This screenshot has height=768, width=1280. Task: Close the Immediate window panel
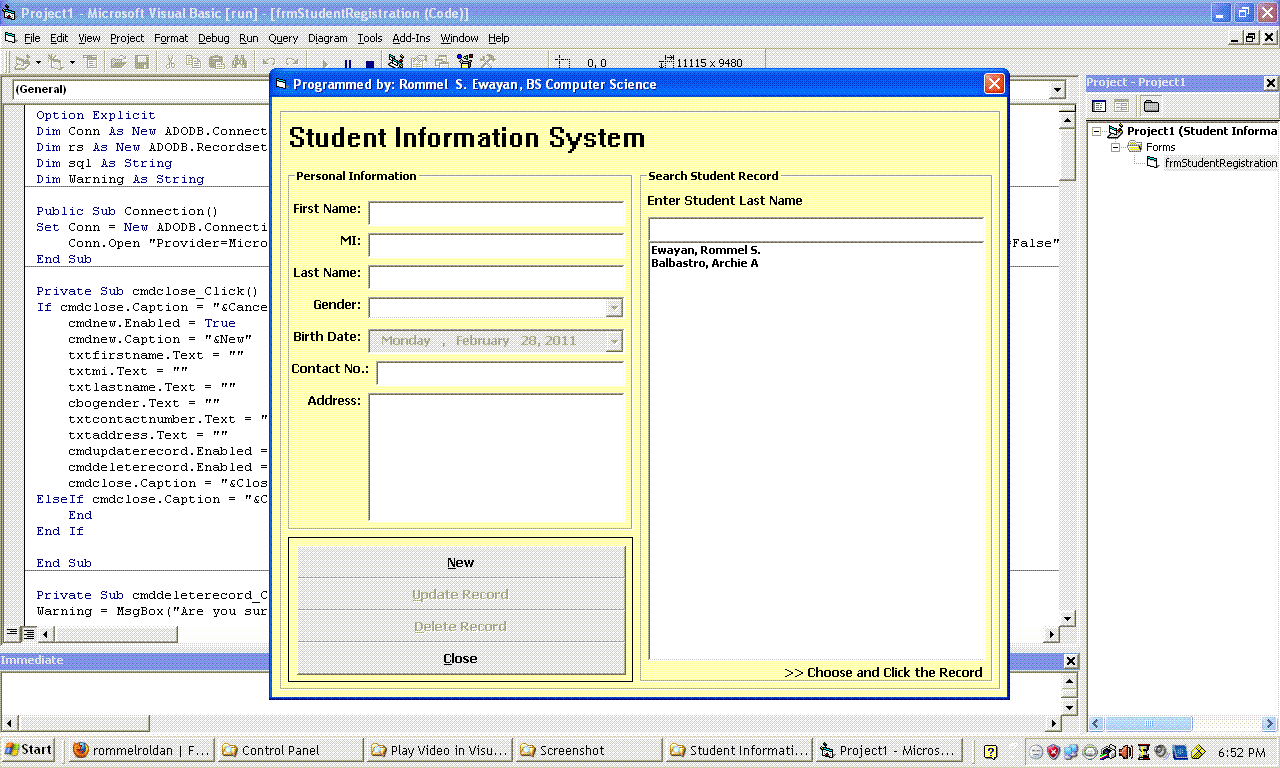point(1071,661)
